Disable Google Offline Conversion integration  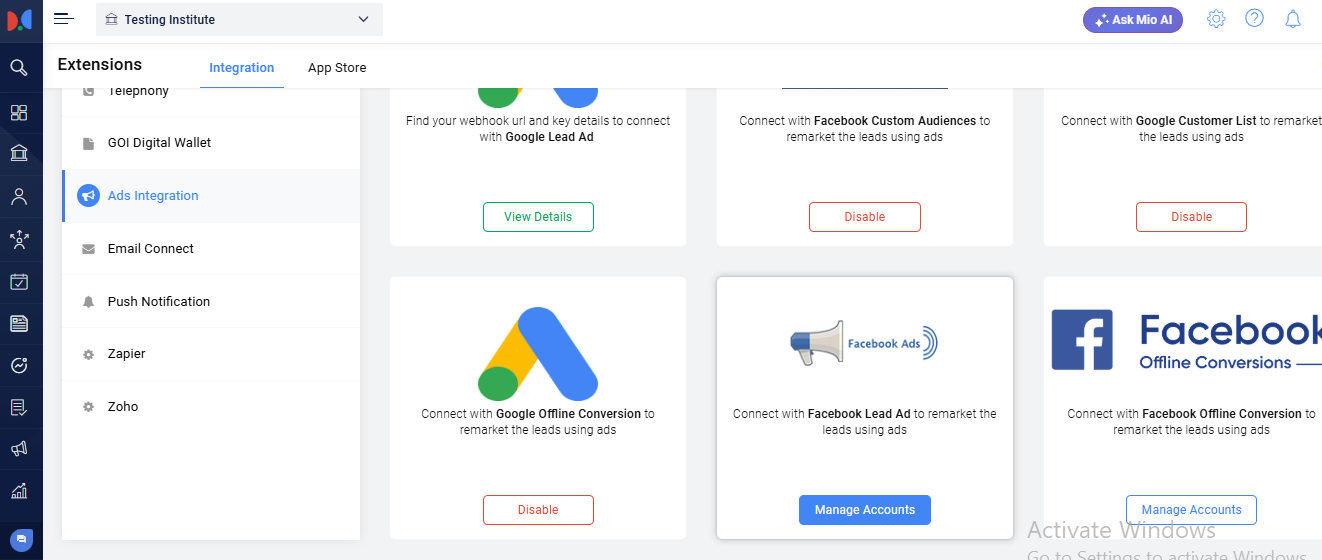pos(538,510)
